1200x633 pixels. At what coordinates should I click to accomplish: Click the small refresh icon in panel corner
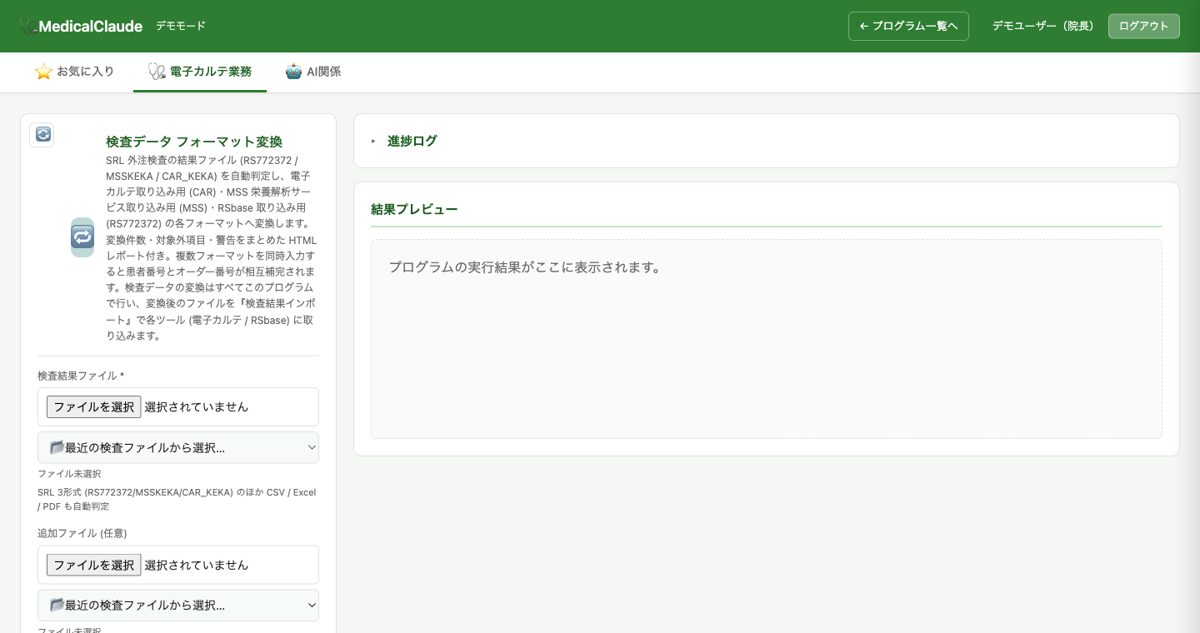pos(42,134)
